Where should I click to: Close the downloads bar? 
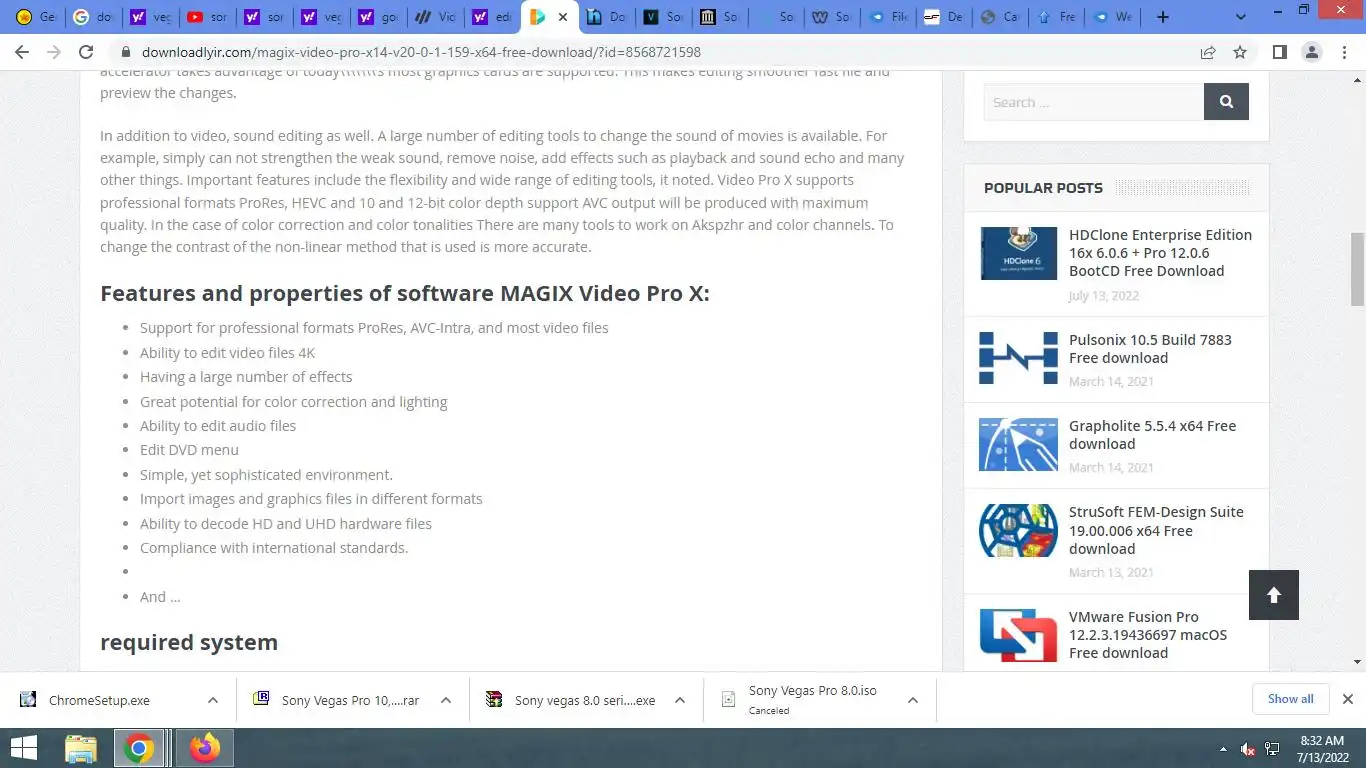pos(1347,699)
